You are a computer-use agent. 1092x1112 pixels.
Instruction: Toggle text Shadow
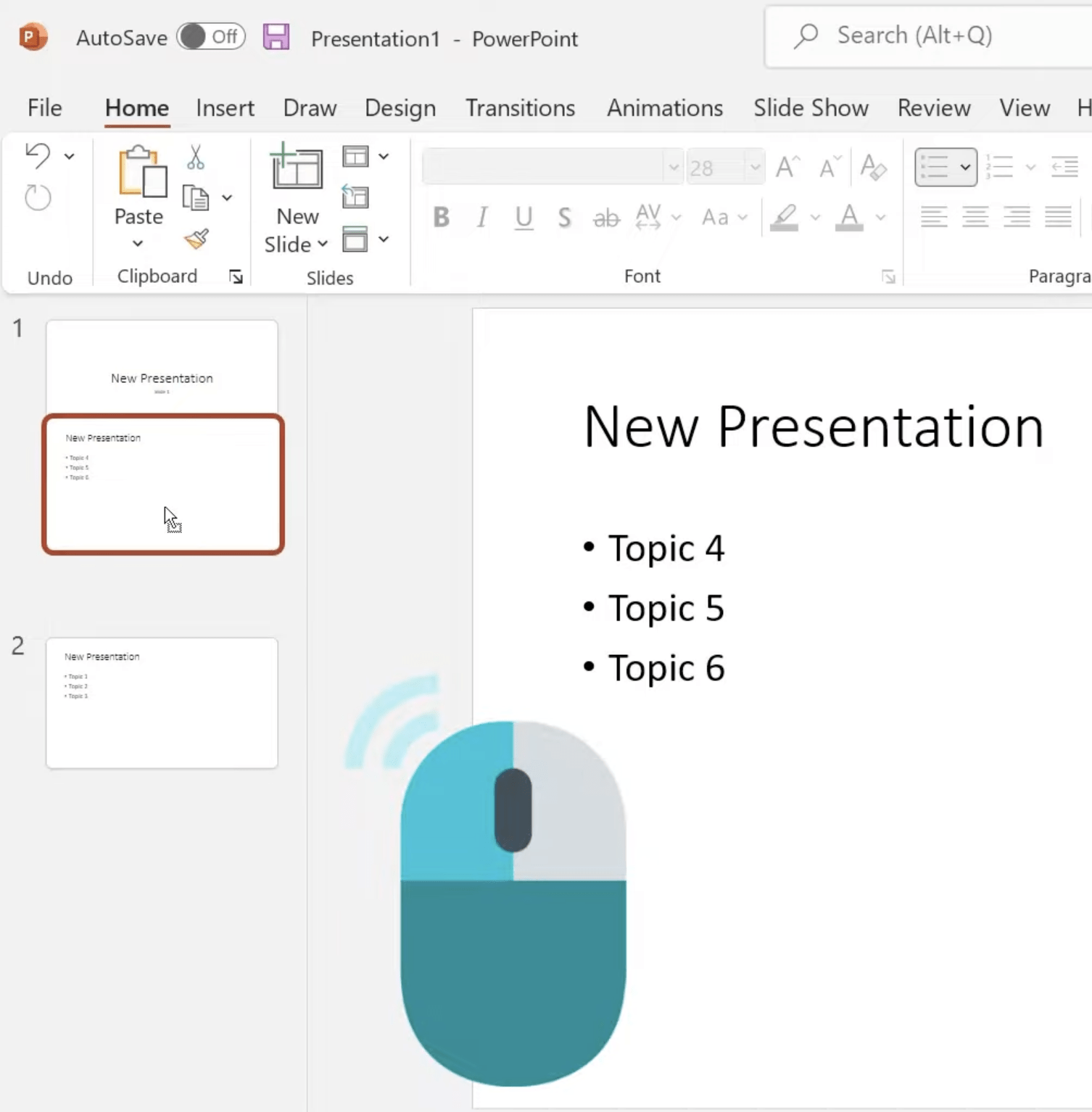coord(564,217)
